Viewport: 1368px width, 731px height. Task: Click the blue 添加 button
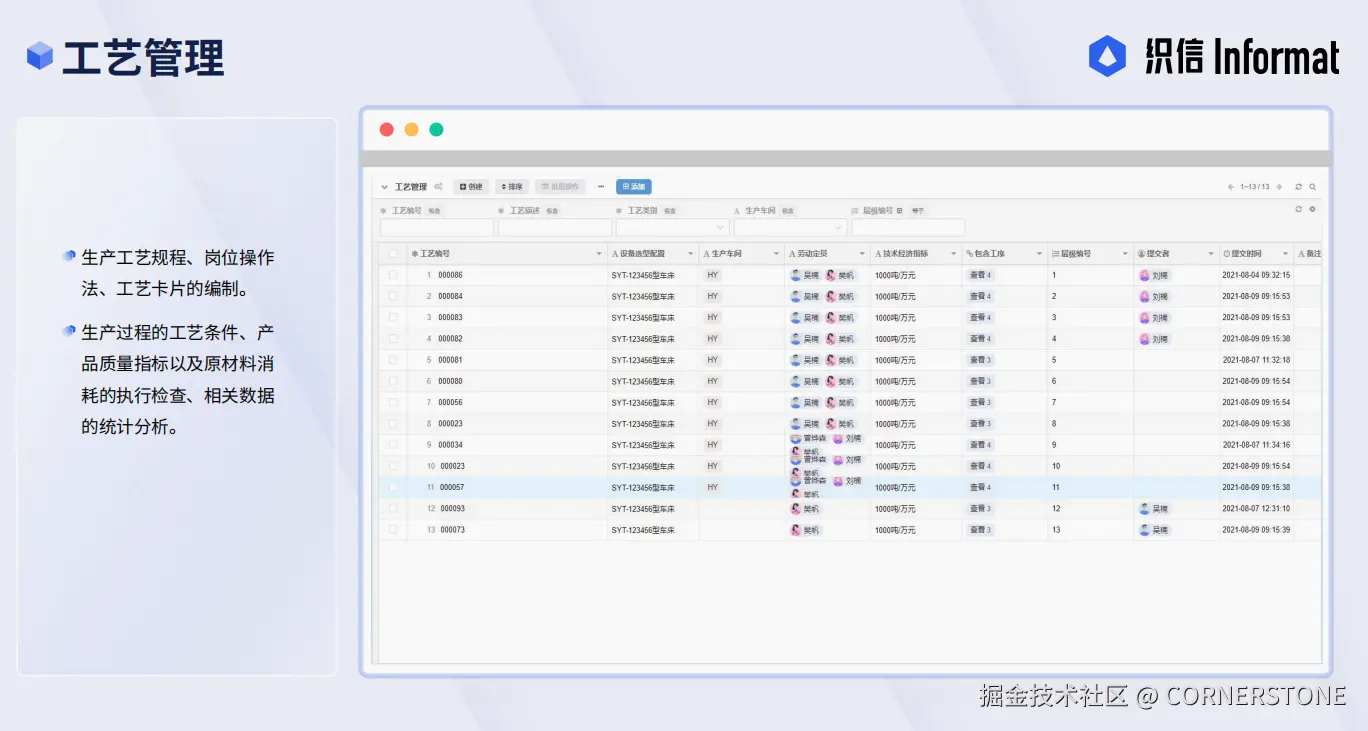tap(634, 187)
